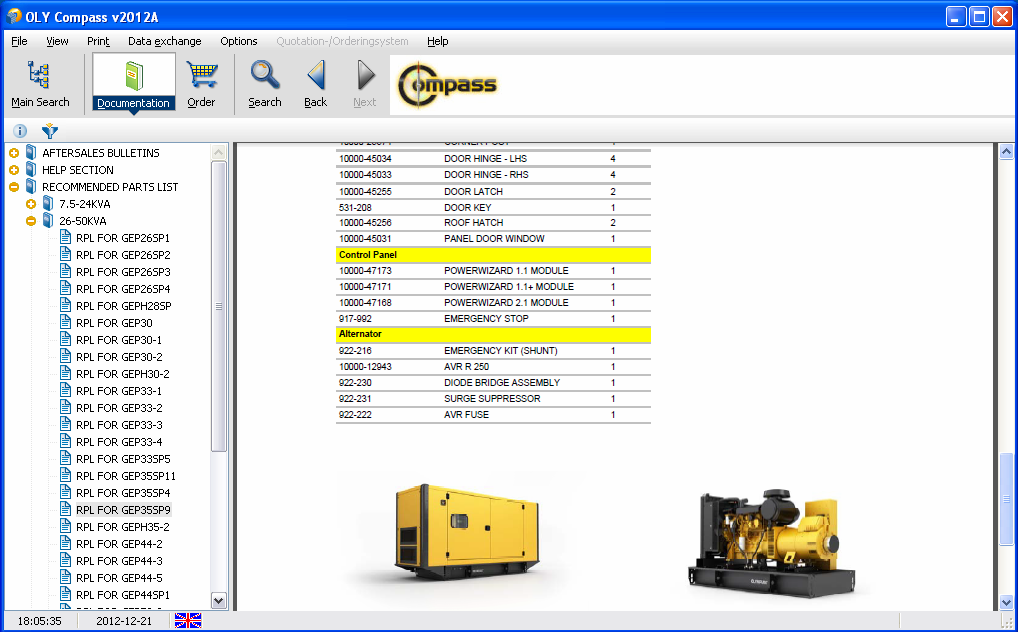
Task: Click the Search magnifier icon
Action: click(x=265, y=83)
